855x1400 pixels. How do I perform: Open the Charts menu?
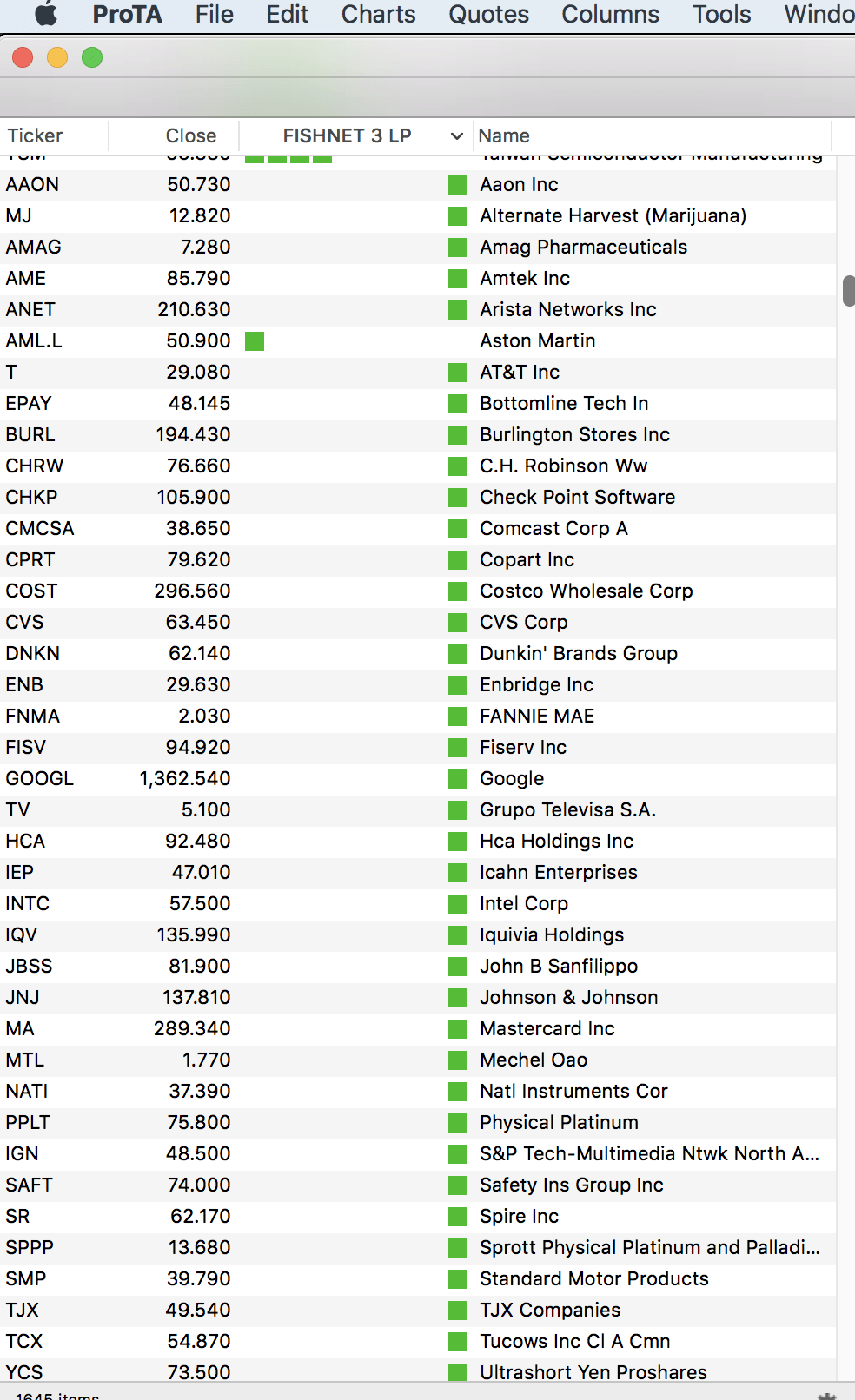378,14
